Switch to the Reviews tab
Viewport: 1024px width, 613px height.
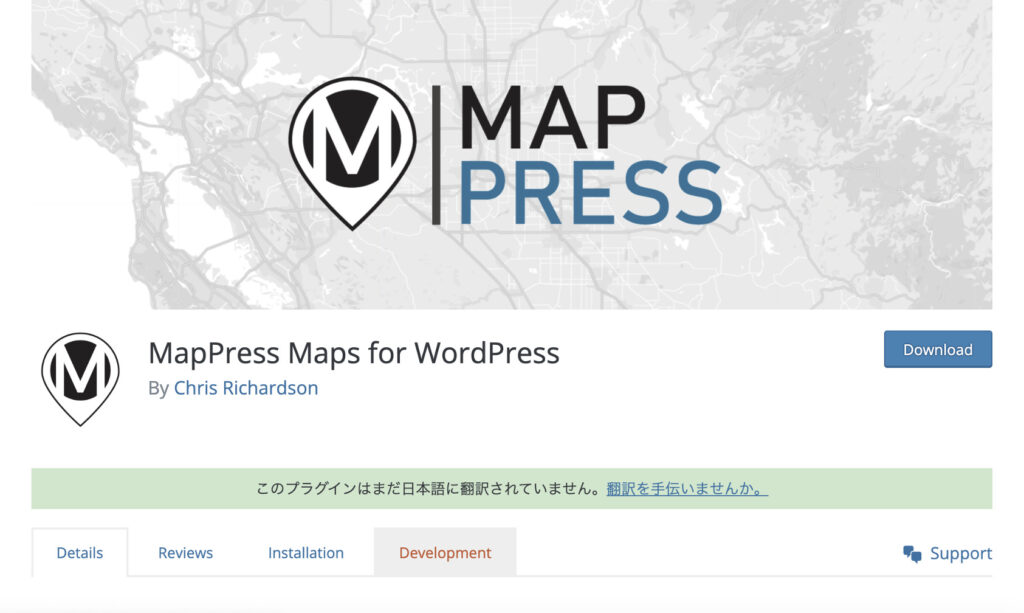click(185, 553)
